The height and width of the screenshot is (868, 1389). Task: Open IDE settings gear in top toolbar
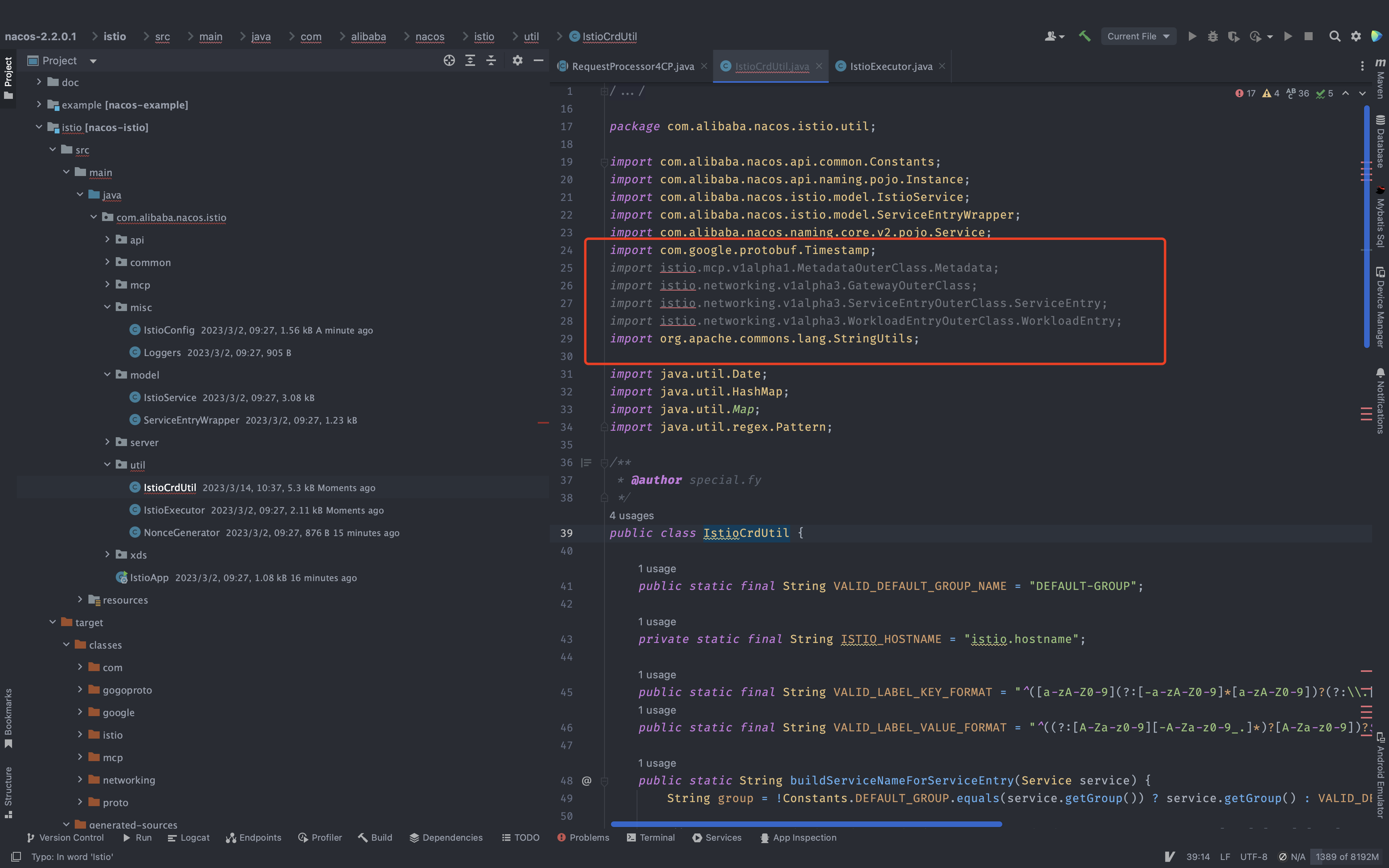[1356, 36]
